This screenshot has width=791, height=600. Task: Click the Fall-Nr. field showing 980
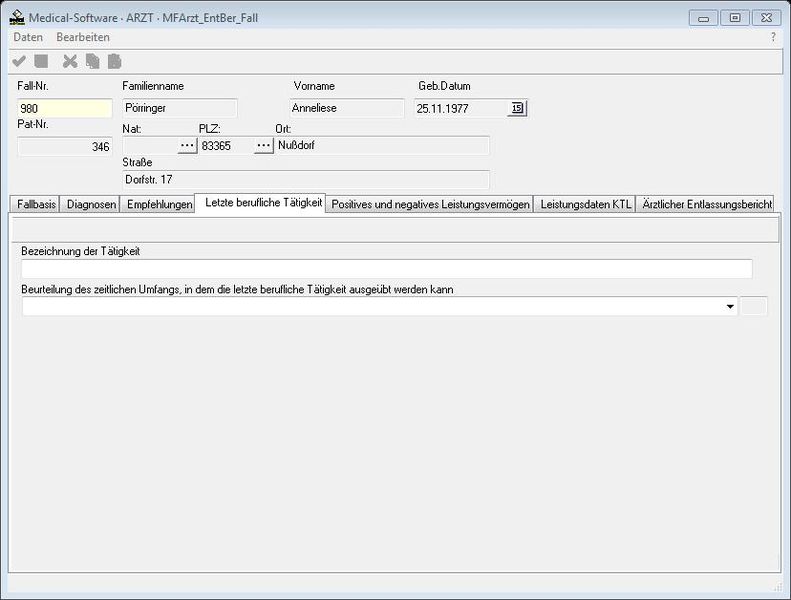[x=65, y=108]
